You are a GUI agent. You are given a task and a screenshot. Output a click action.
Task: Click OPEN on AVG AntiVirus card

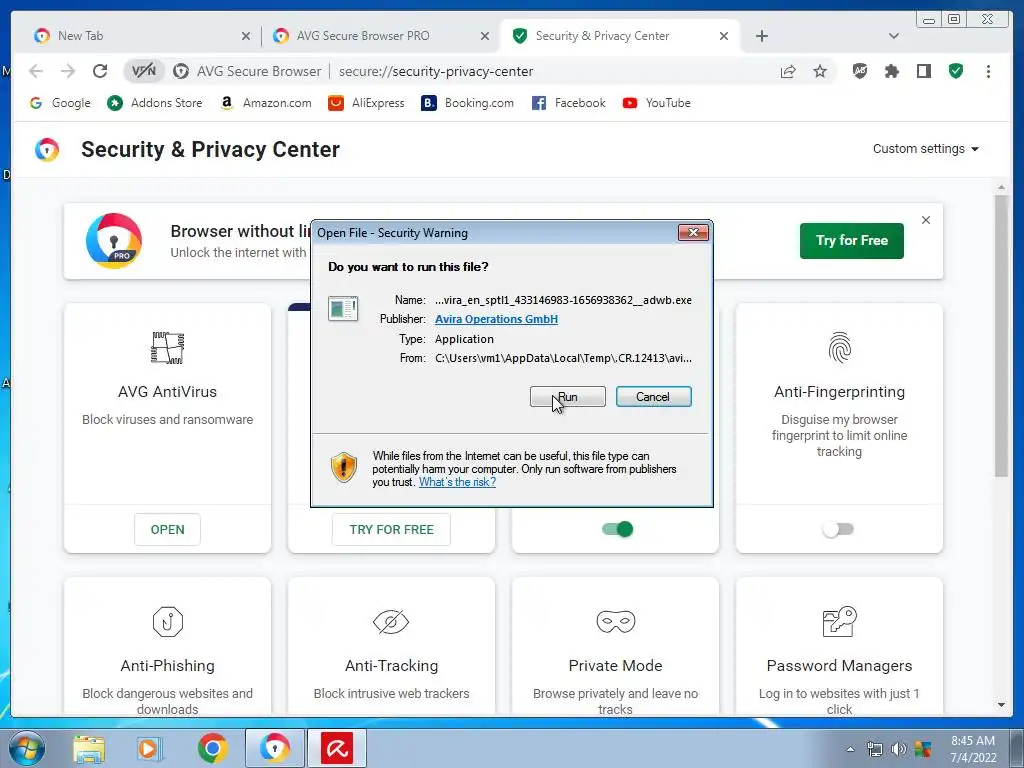[x=167, y=530]
